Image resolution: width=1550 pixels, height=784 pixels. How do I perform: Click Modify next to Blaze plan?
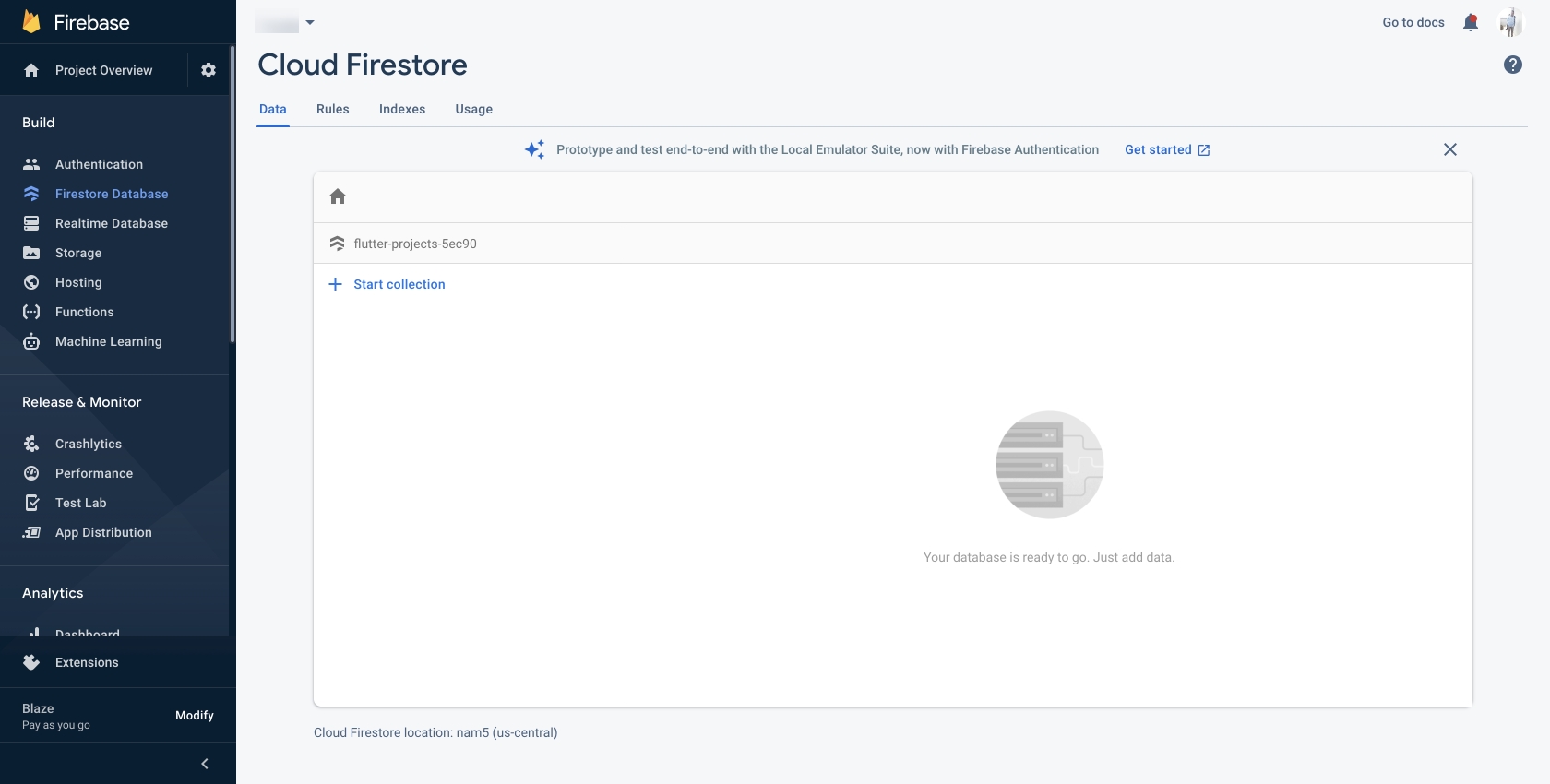pos(195,716)
